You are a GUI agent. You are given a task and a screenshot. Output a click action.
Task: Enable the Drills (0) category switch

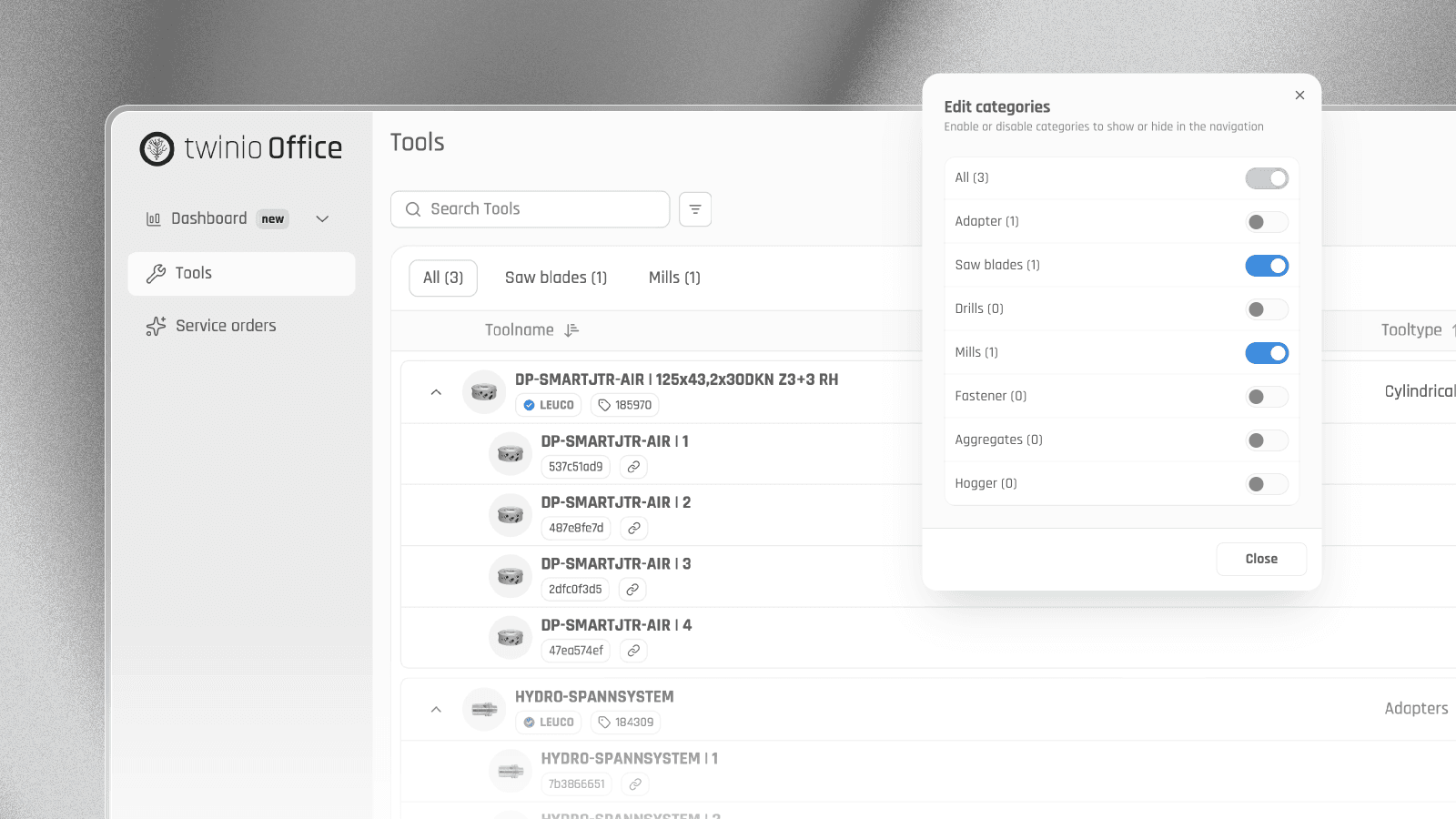tap(1267, 309)
